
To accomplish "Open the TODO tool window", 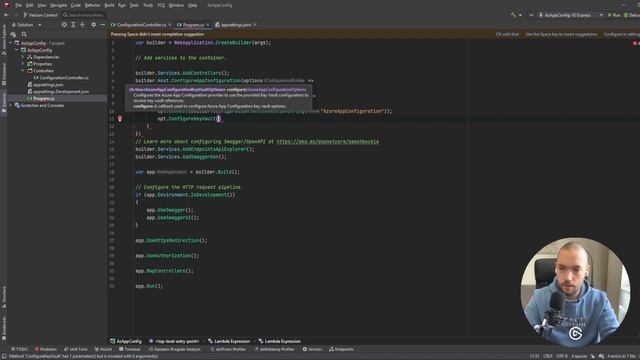I will pos(19,349).
